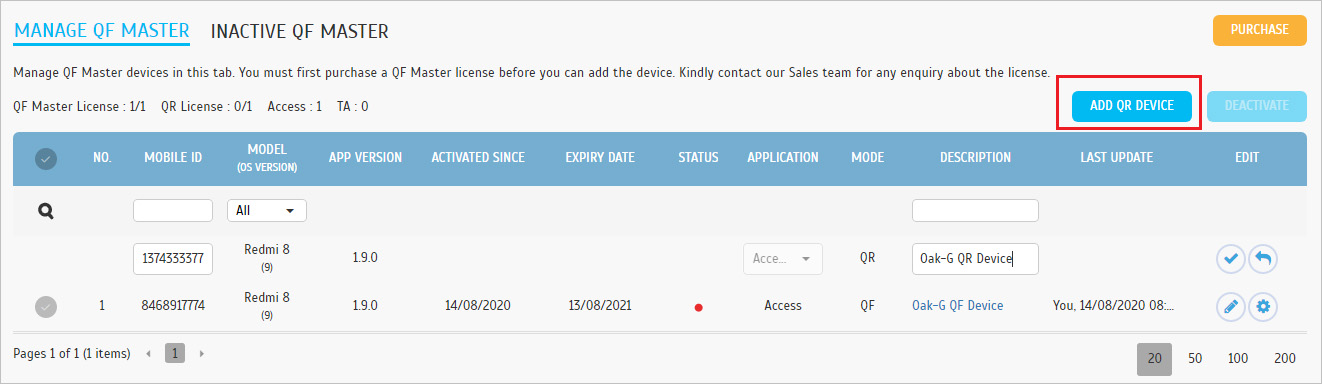This screenshot has width=1322, height=384.
Task: Click the search magnifier icon in filter row
Action: (46, 211)
